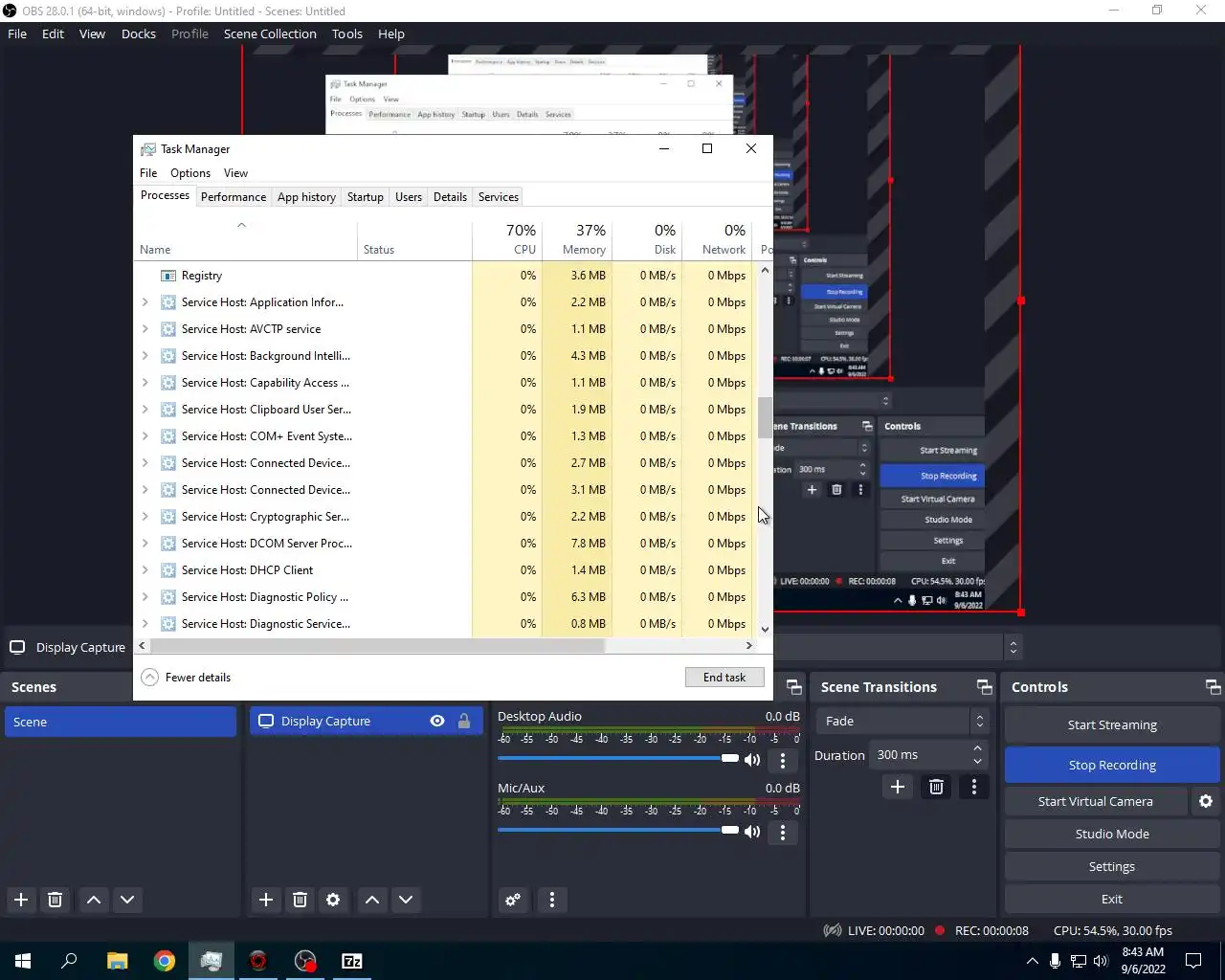Mute Mic/Aux speaker icon
1225x980 pixels.
(752, 832)
